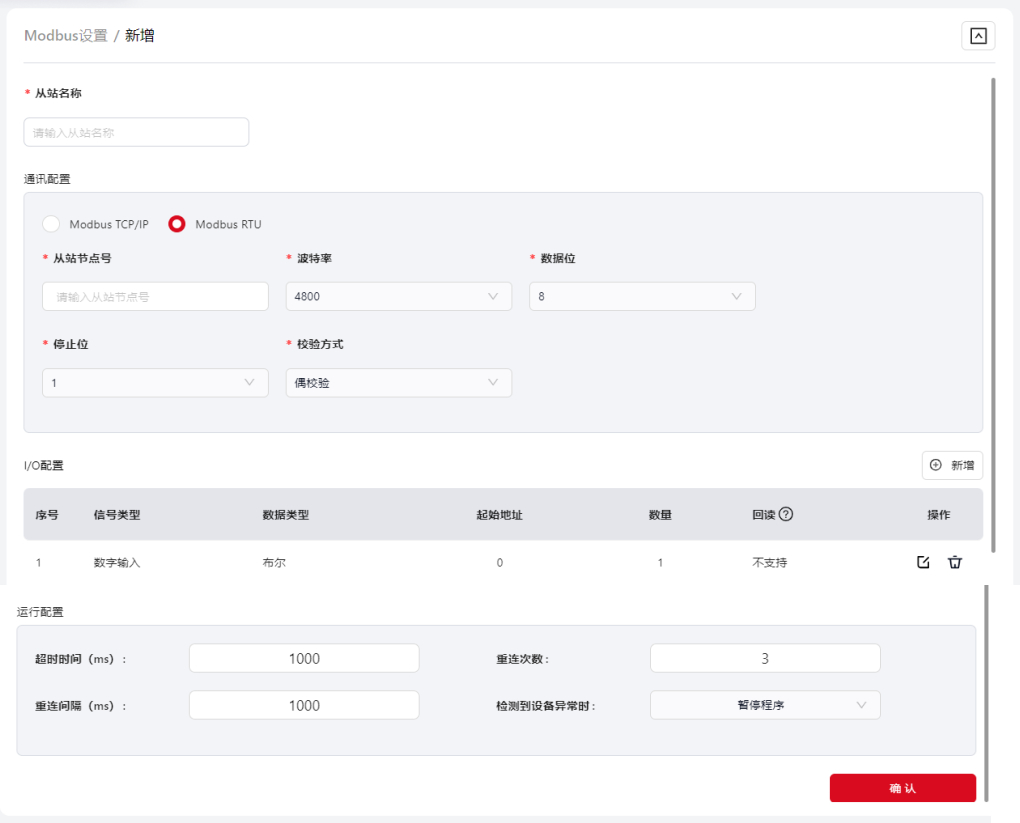Screen dimensions: 1020x823
Task: Click the Modbus设置 breadcrumb link
Action: click(65, 36)
